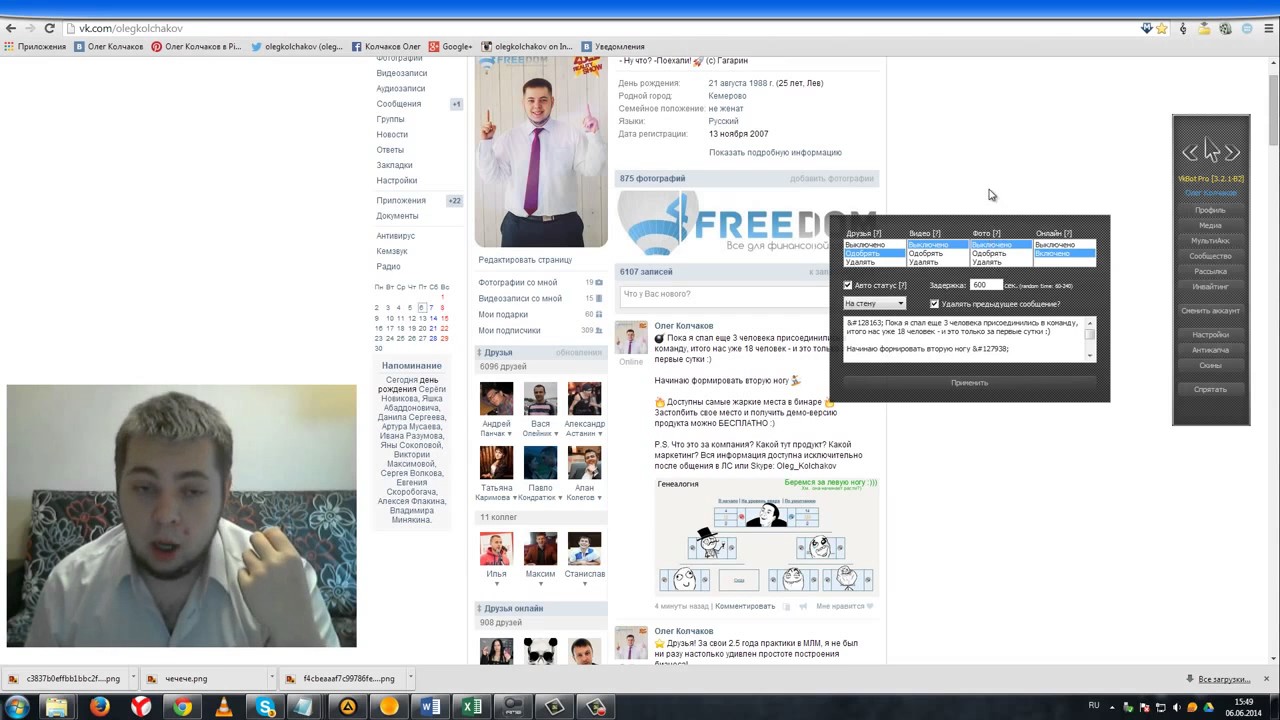Launch Firefox from the taskbar
This screenshot has width=1280, height=720.
[100, 707]
